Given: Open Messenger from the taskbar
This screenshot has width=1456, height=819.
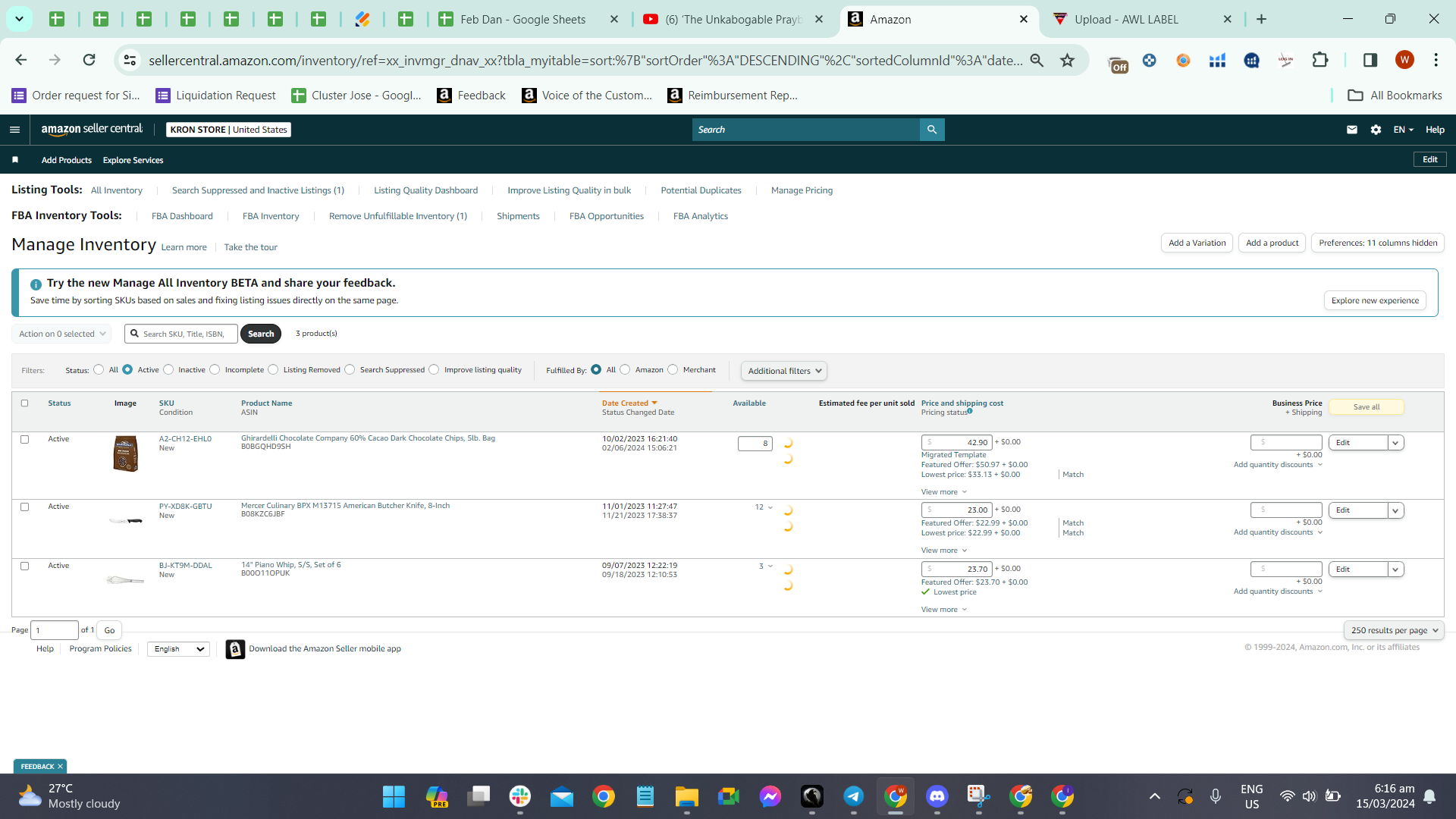Looking at the screenshot, I should click(770, 796).
